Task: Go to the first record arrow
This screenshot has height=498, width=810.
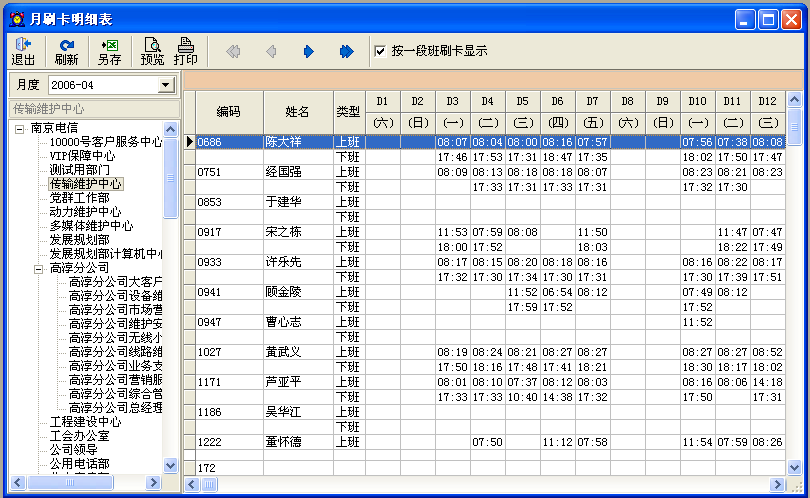Action: [233, 51]
